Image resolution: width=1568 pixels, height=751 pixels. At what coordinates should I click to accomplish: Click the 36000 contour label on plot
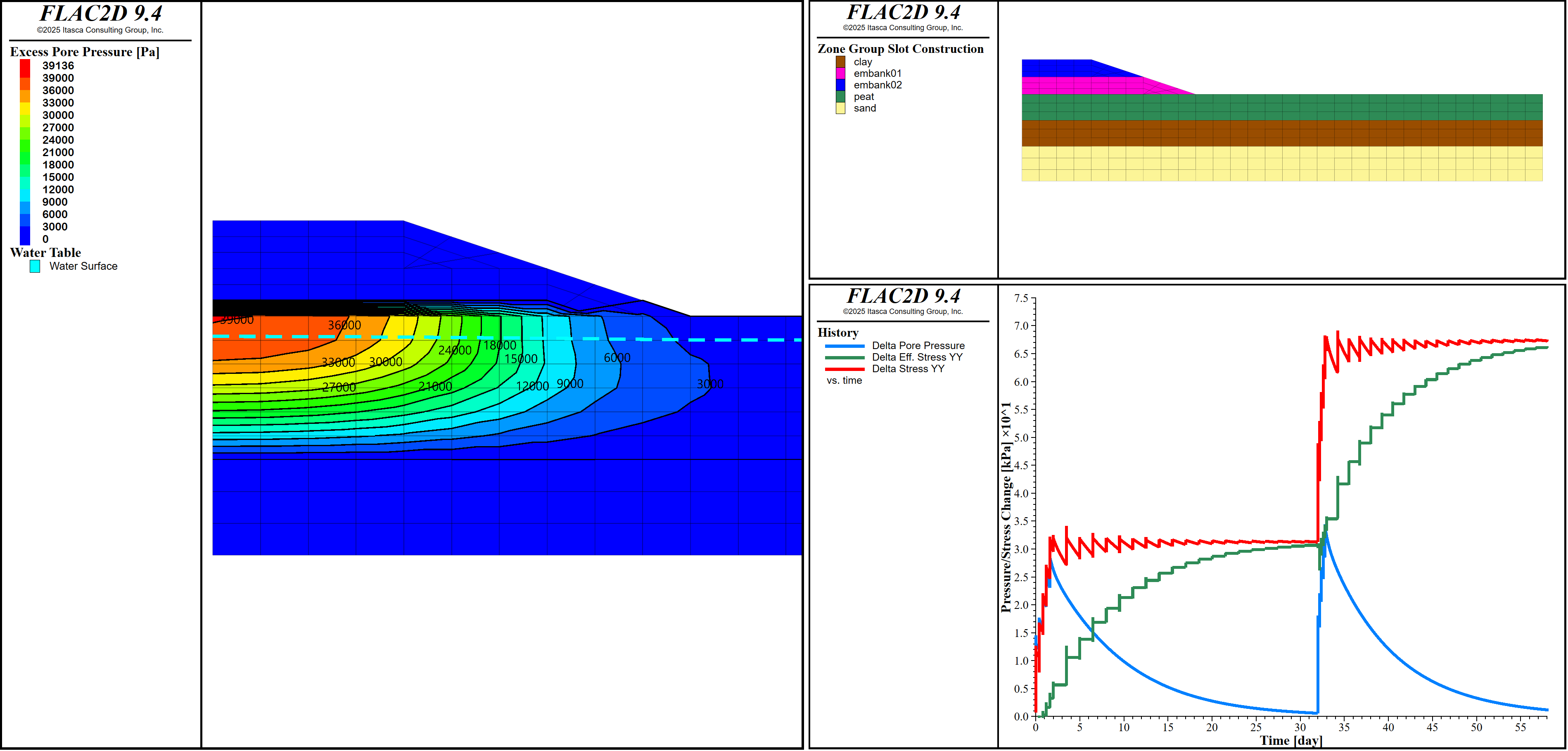(x=344, y=325)
